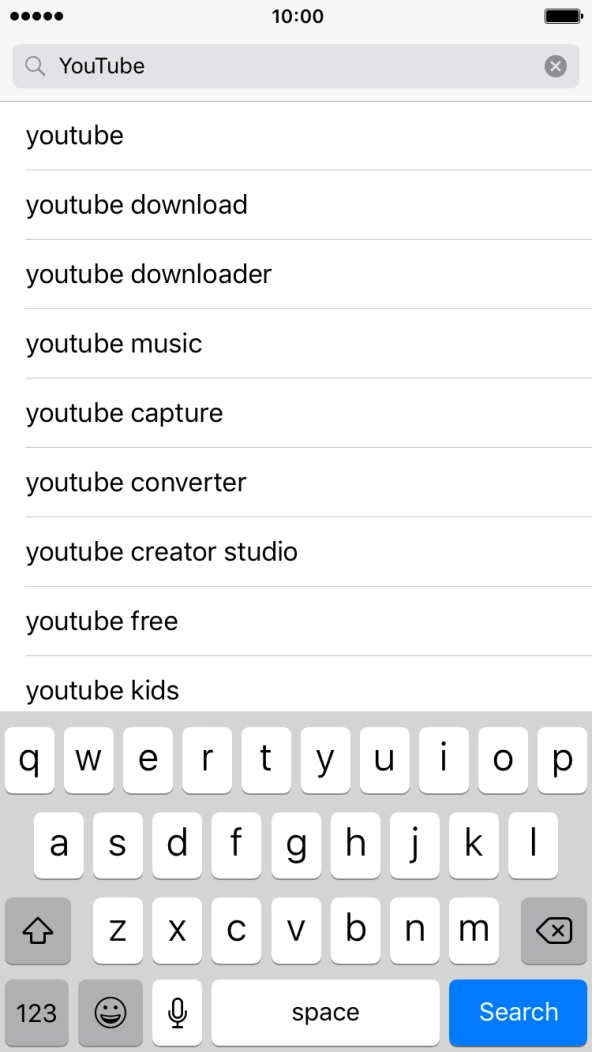Tap the blue Search button

(x=518, y=1012)
